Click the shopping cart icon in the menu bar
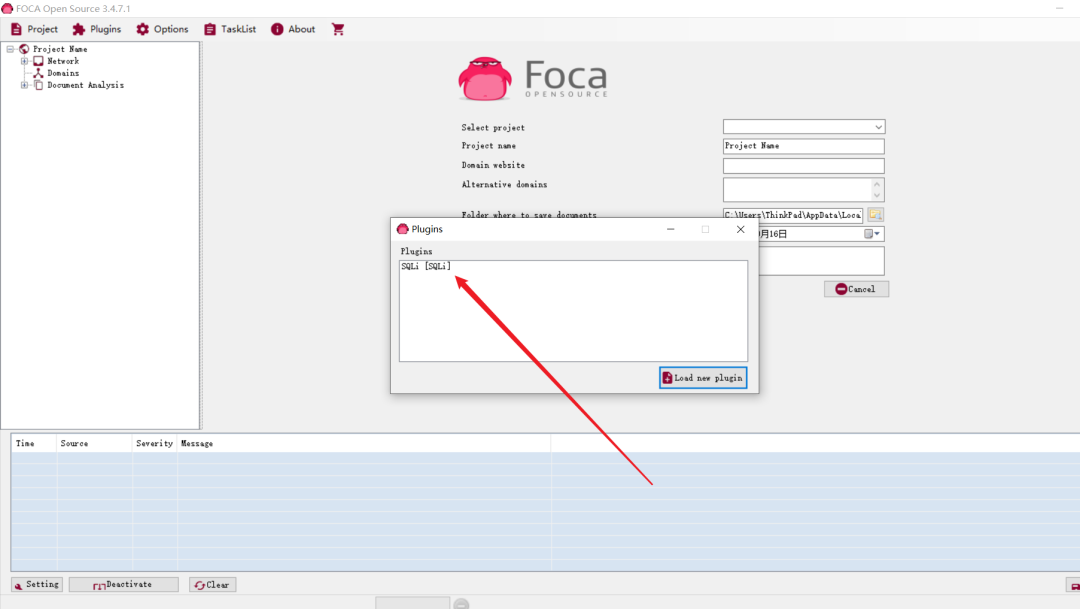This screenshot has width=1080, height=609. tap(338, 29)
